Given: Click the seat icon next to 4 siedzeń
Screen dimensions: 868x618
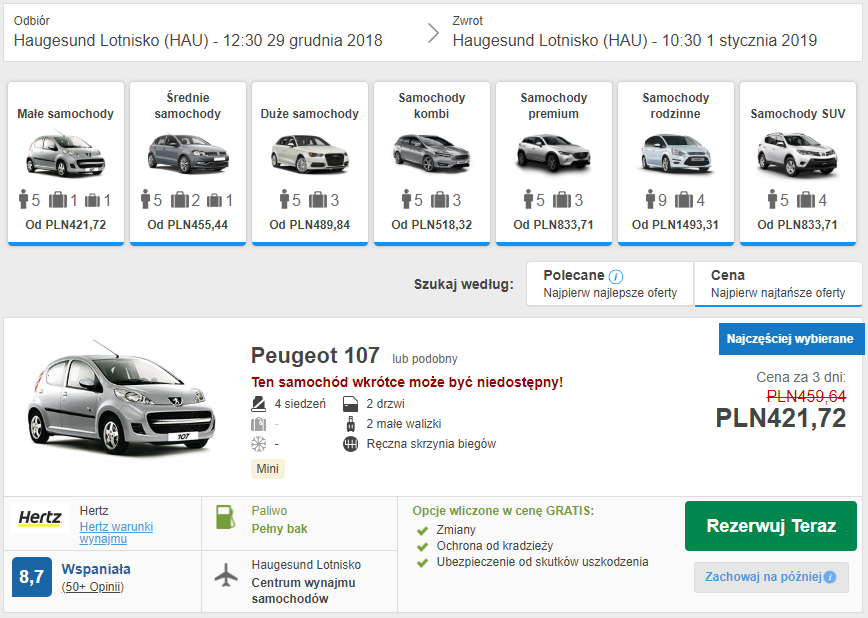Looking at the screenshot, I should 259,404.
